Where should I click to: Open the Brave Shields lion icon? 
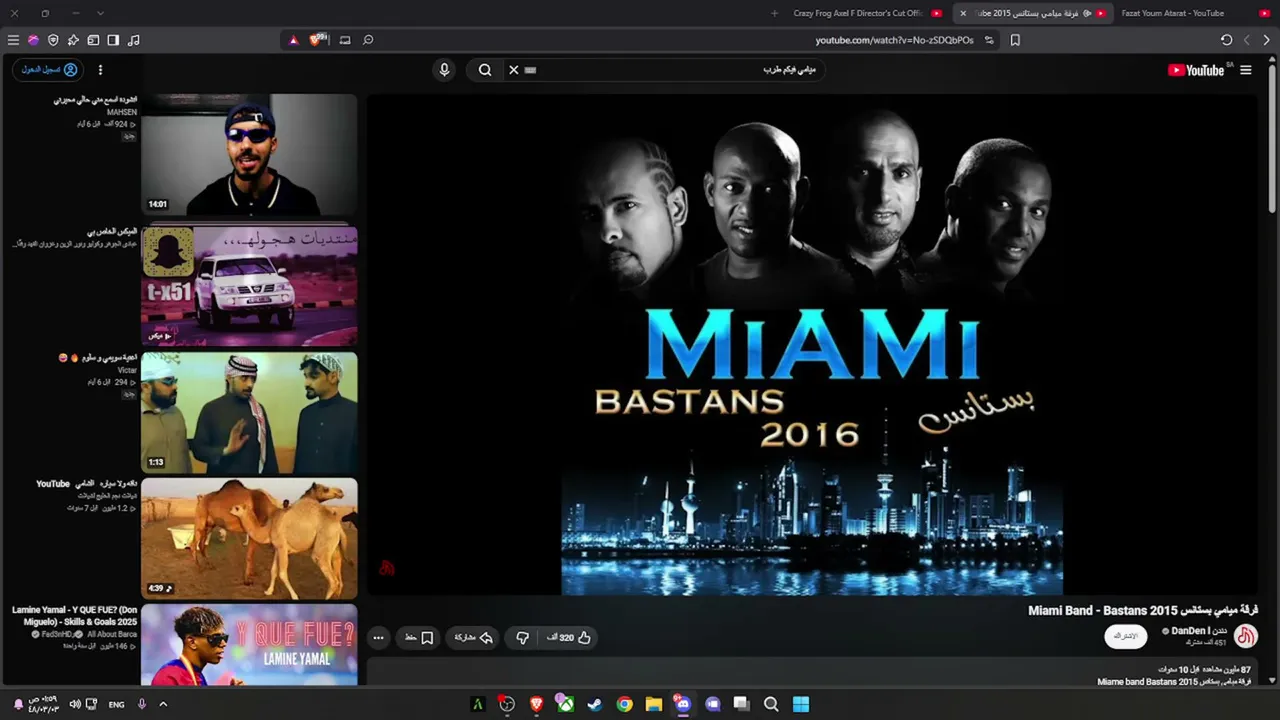318,40
